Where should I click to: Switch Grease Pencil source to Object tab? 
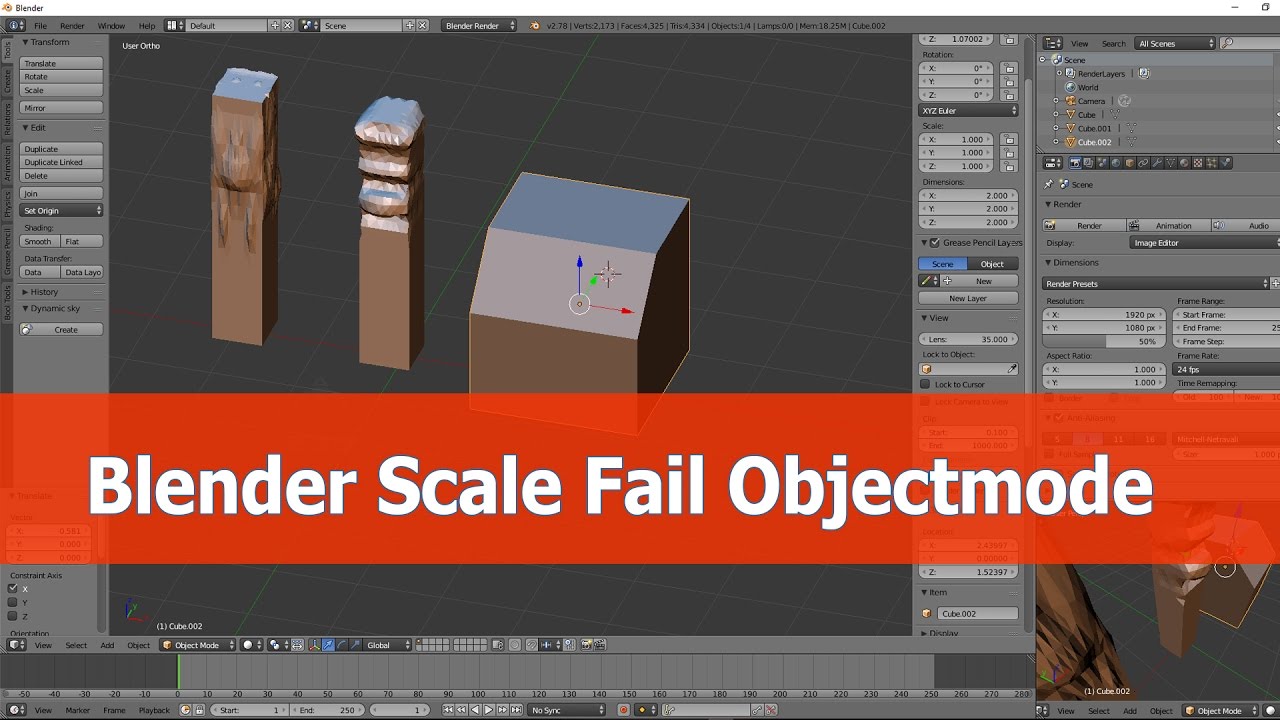click(x=992, y=264)
